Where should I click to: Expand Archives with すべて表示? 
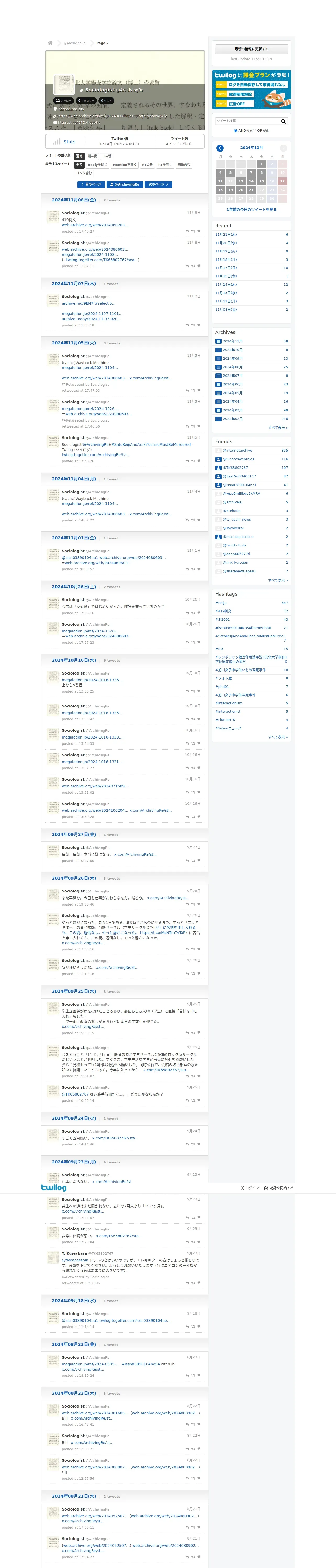point(278,428)
